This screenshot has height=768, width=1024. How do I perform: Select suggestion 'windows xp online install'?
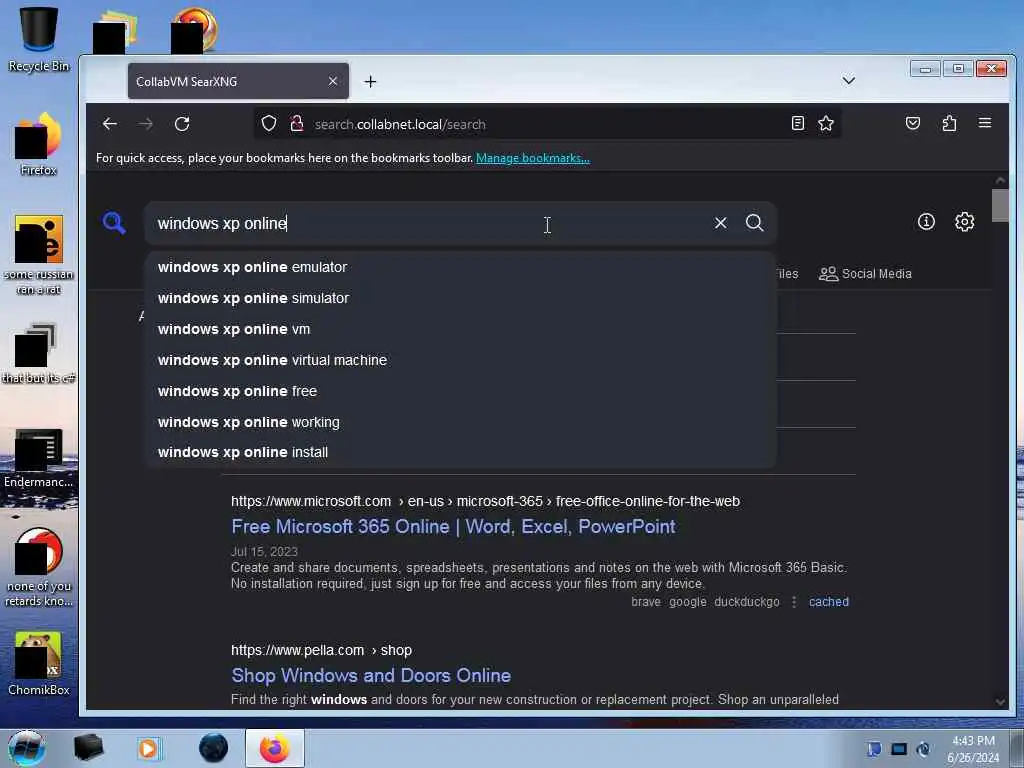(x=460, y=452)
